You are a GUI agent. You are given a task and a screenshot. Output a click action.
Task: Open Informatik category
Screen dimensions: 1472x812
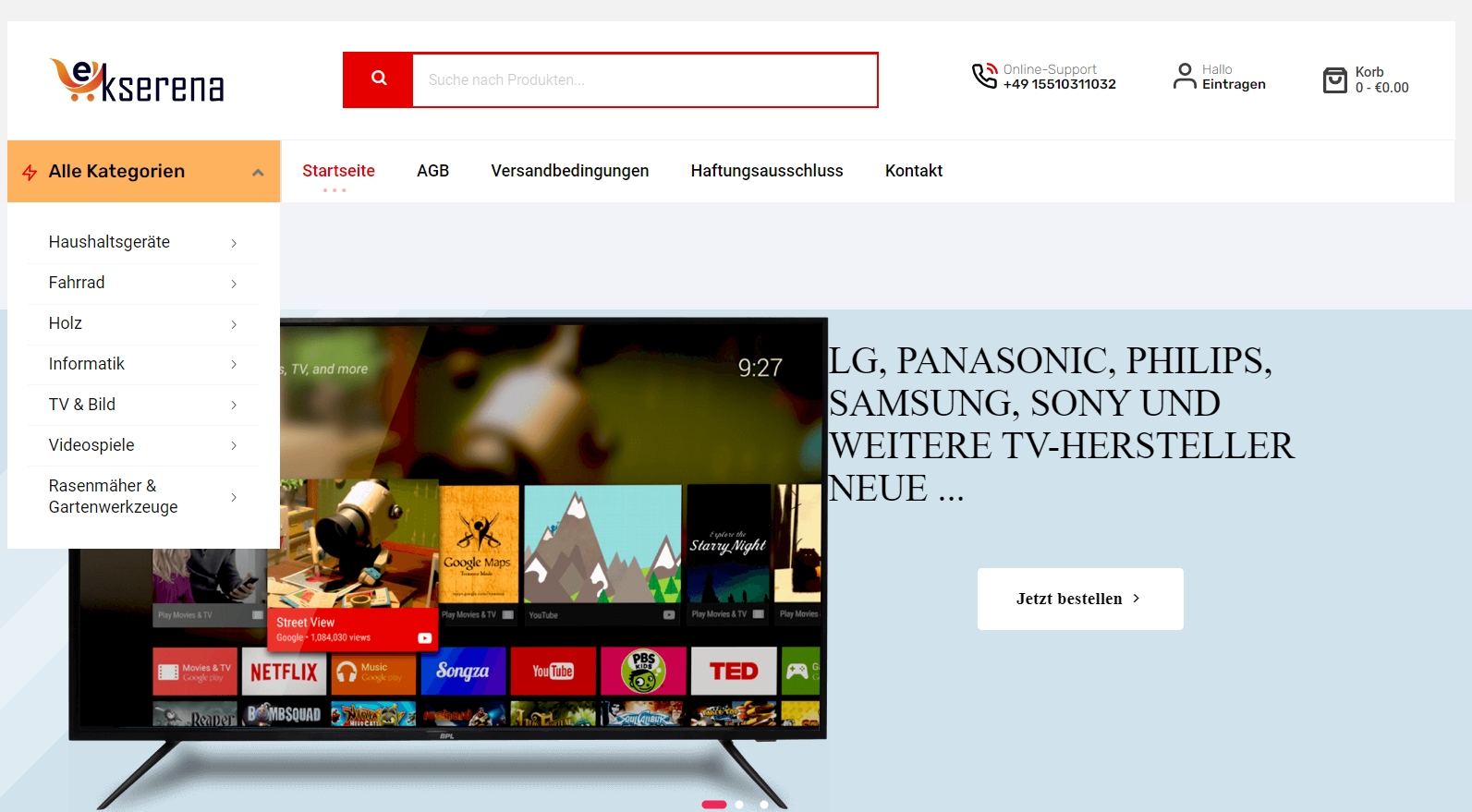87,364
